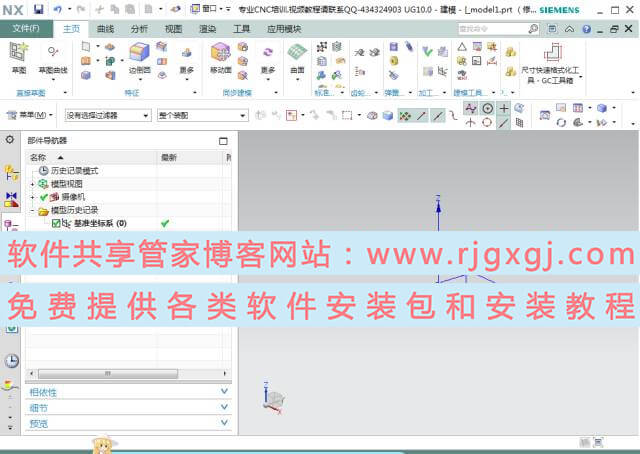Click the yellow coins icon right of modeling tools
The image size is (640, 454).
(x=510, y=51)
